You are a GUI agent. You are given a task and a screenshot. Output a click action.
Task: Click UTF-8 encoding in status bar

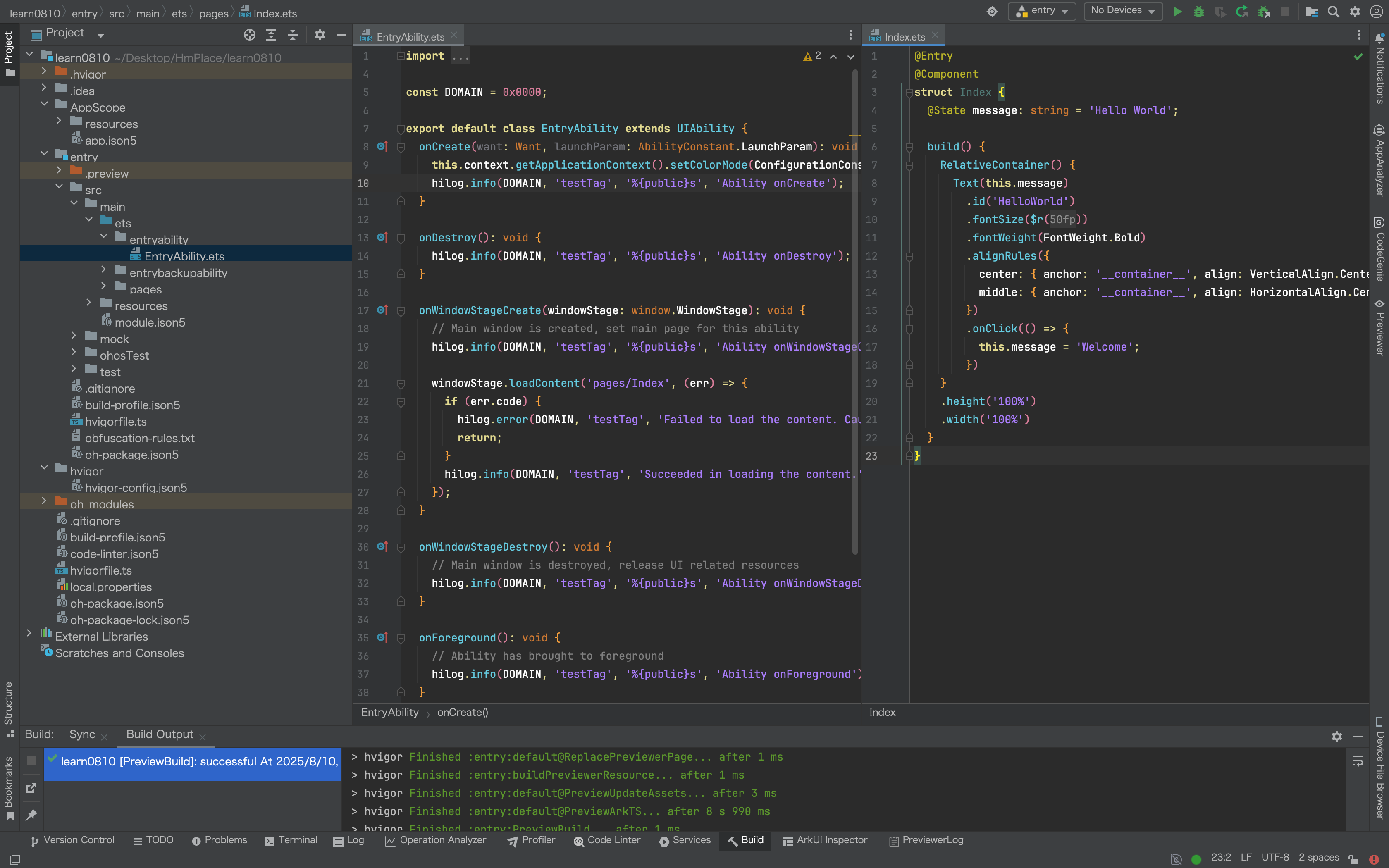1275,858
